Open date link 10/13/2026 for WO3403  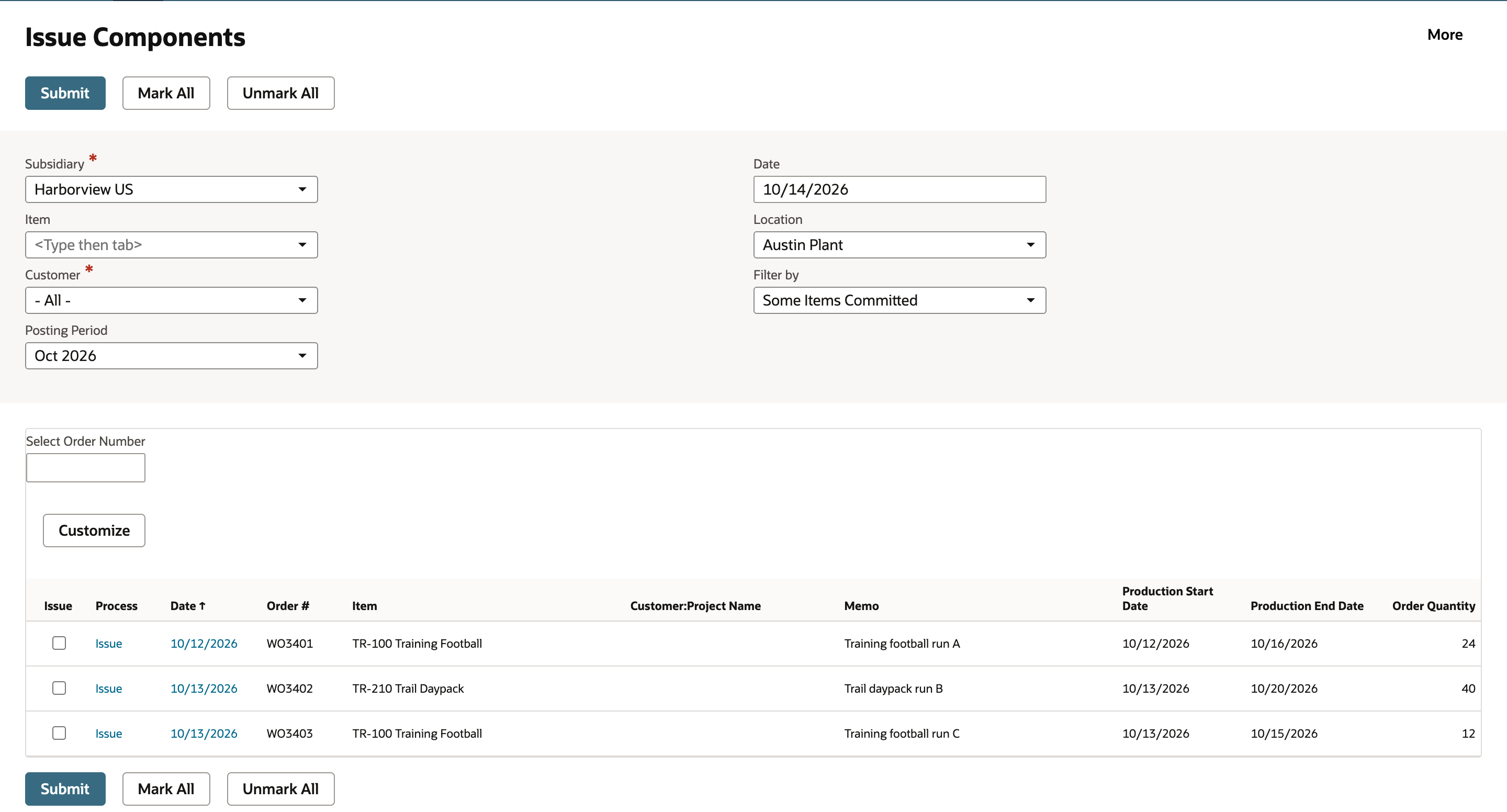point(204,734)
